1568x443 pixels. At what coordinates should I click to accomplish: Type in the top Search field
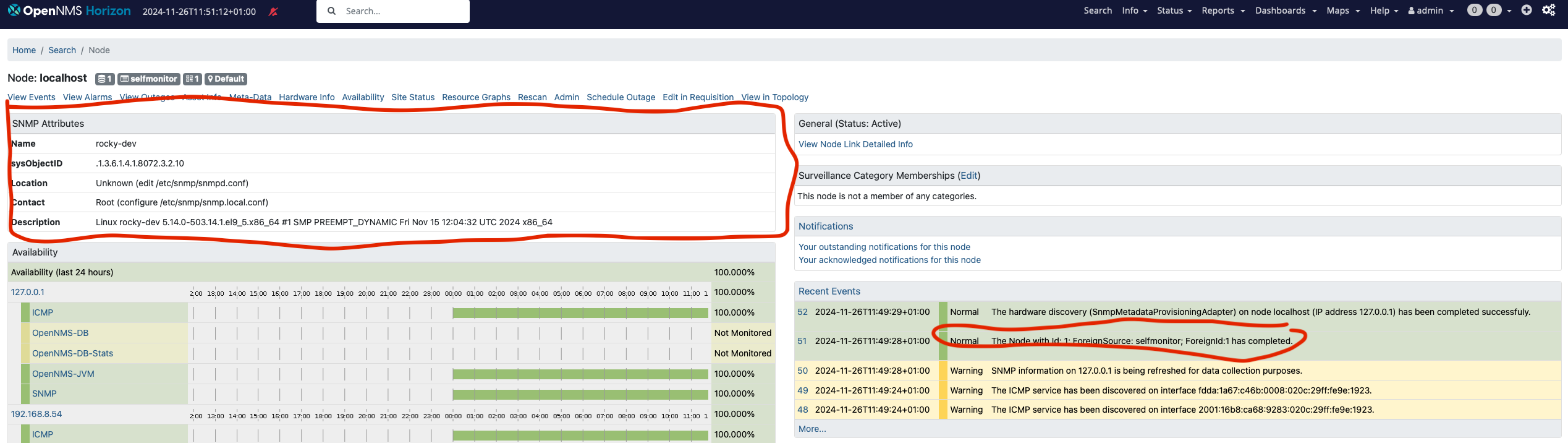[x=402, y=11]
